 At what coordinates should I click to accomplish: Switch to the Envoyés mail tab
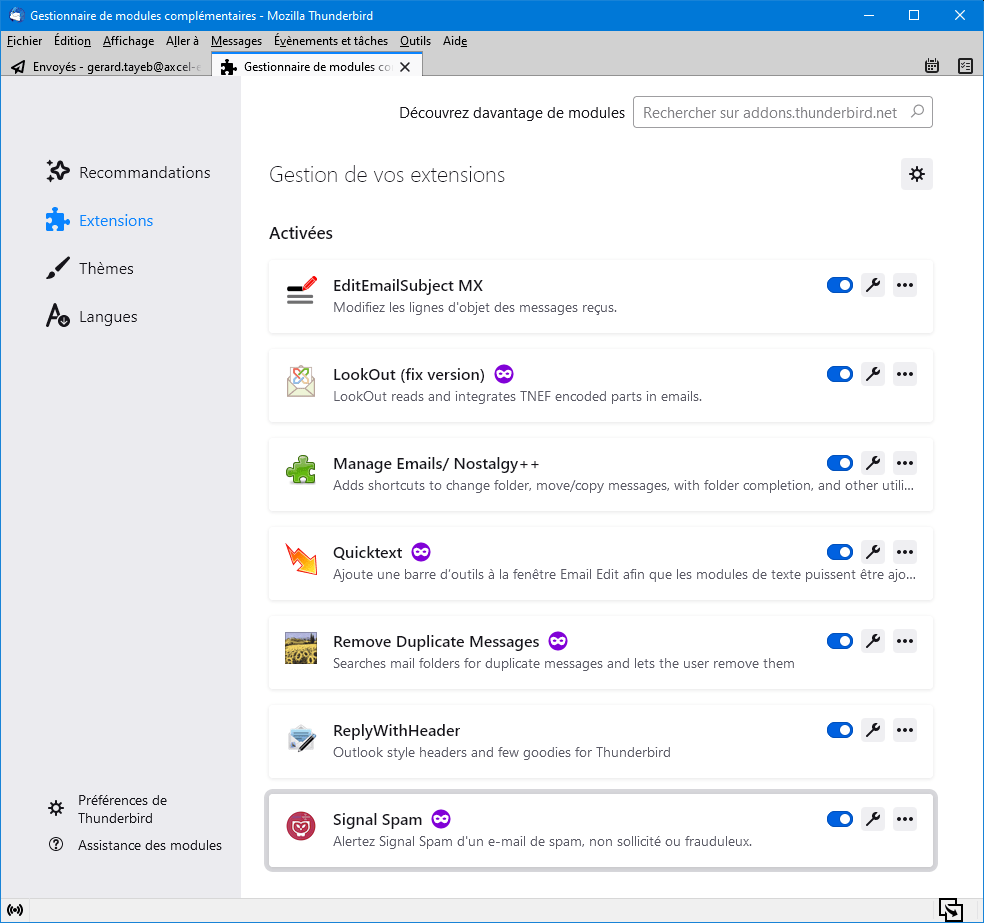[107, 67]
